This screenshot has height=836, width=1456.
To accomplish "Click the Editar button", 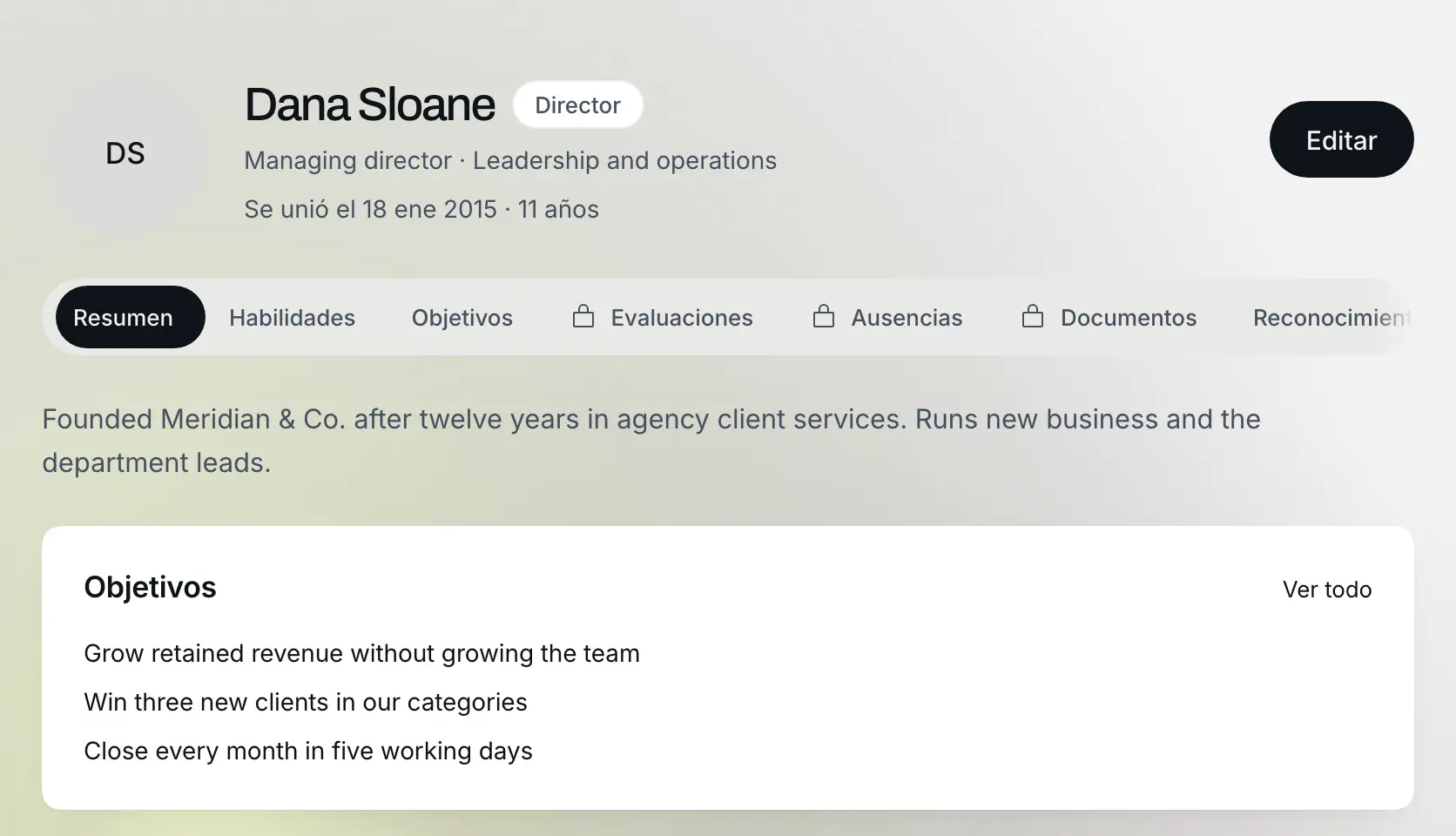I will coord(1341,139).
